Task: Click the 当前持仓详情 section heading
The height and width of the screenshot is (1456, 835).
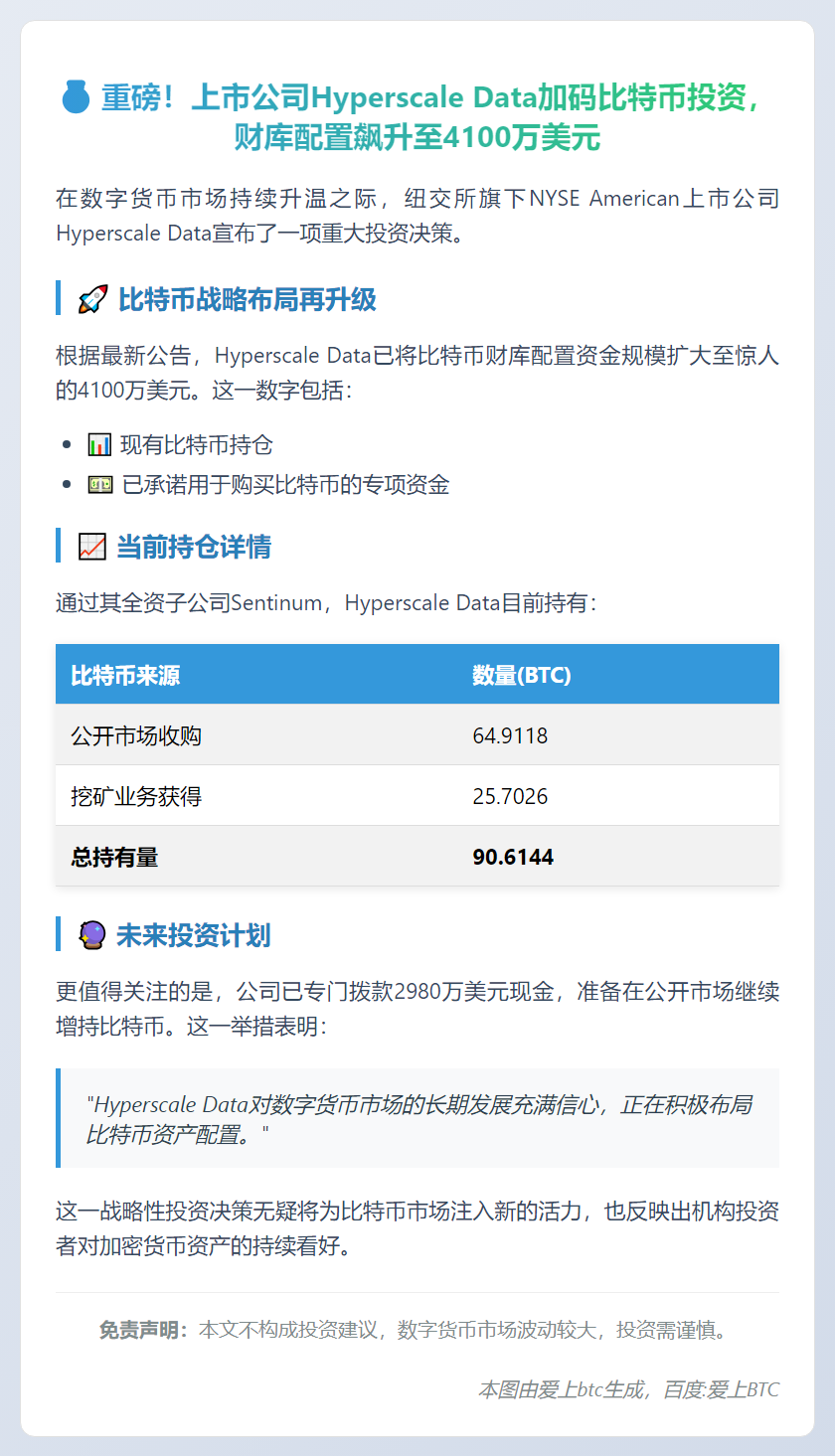Action: [x=194, y=547]
